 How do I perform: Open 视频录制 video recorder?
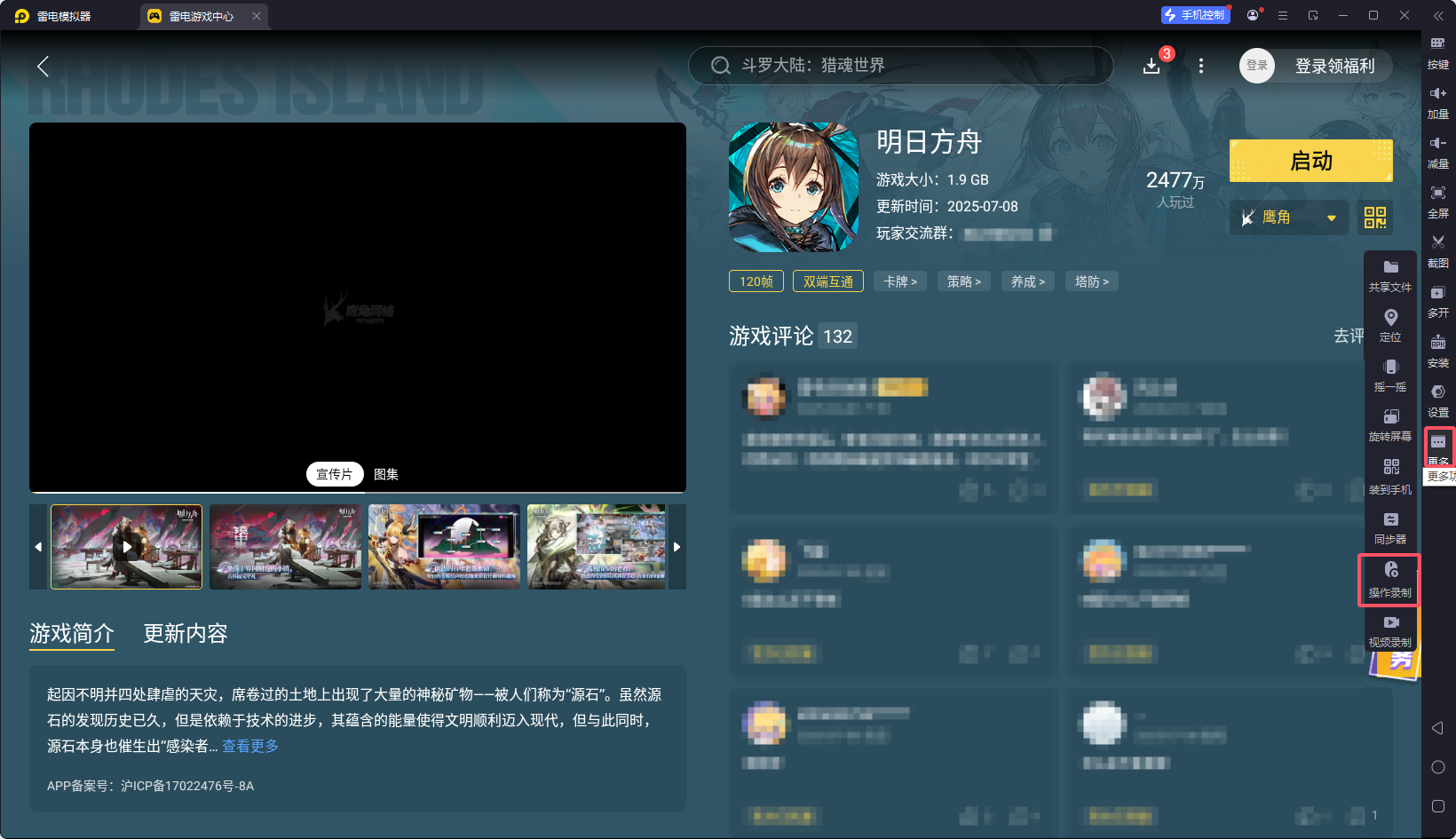tap(1390, 629)
